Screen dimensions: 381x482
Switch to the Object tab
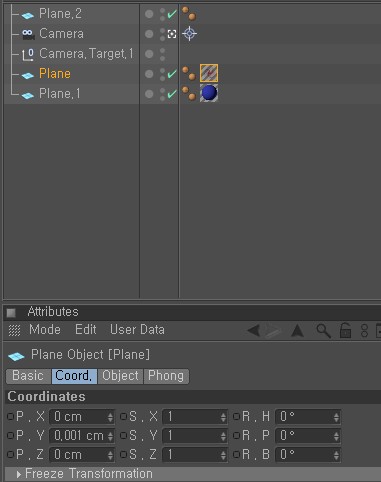[120, 376]
